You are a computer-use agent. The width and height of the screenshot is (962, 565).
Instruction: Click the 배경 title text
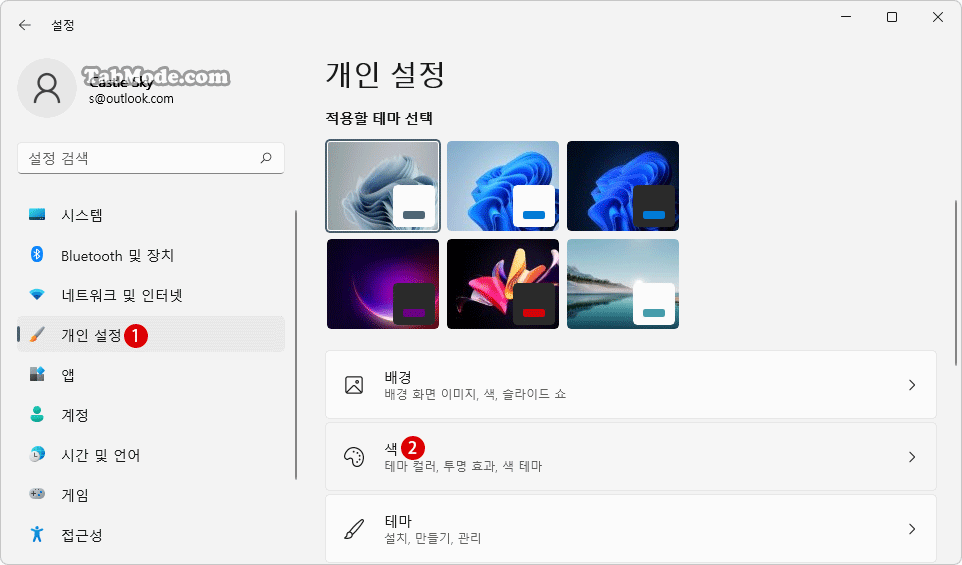[398, 377]
